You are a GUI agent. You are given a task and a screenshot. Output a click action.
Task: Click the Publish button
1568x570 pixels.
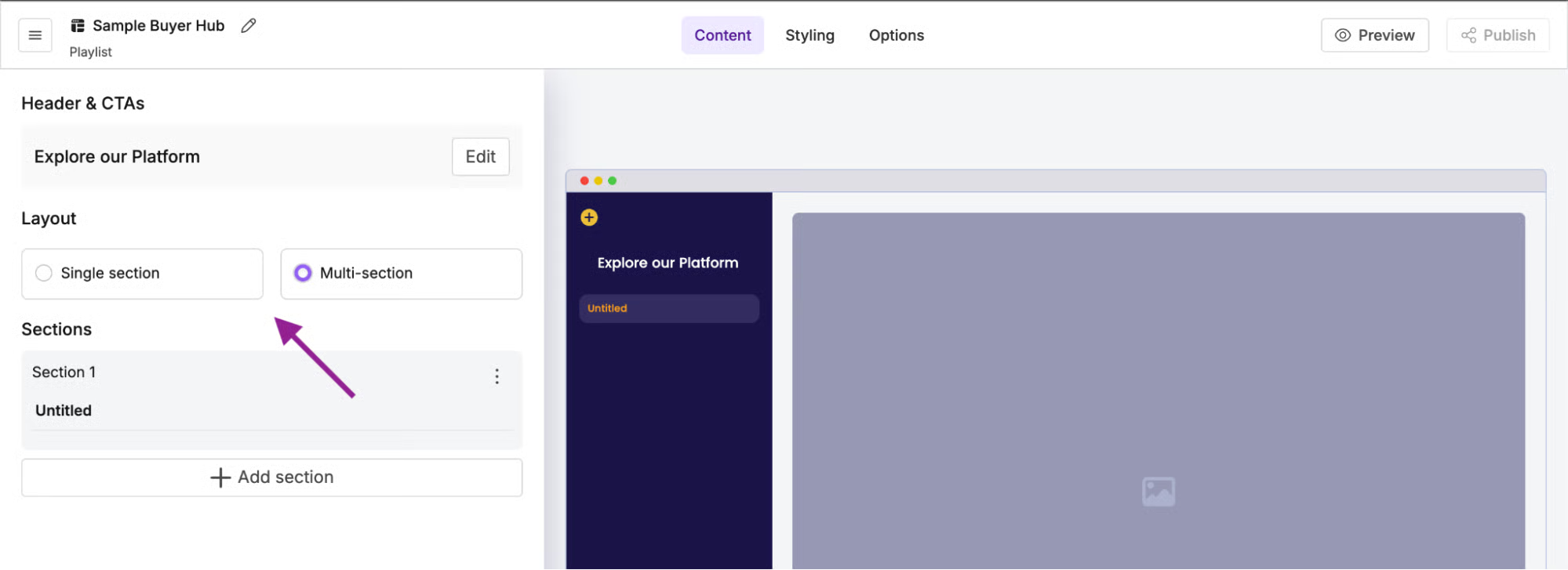(1497, 35)
